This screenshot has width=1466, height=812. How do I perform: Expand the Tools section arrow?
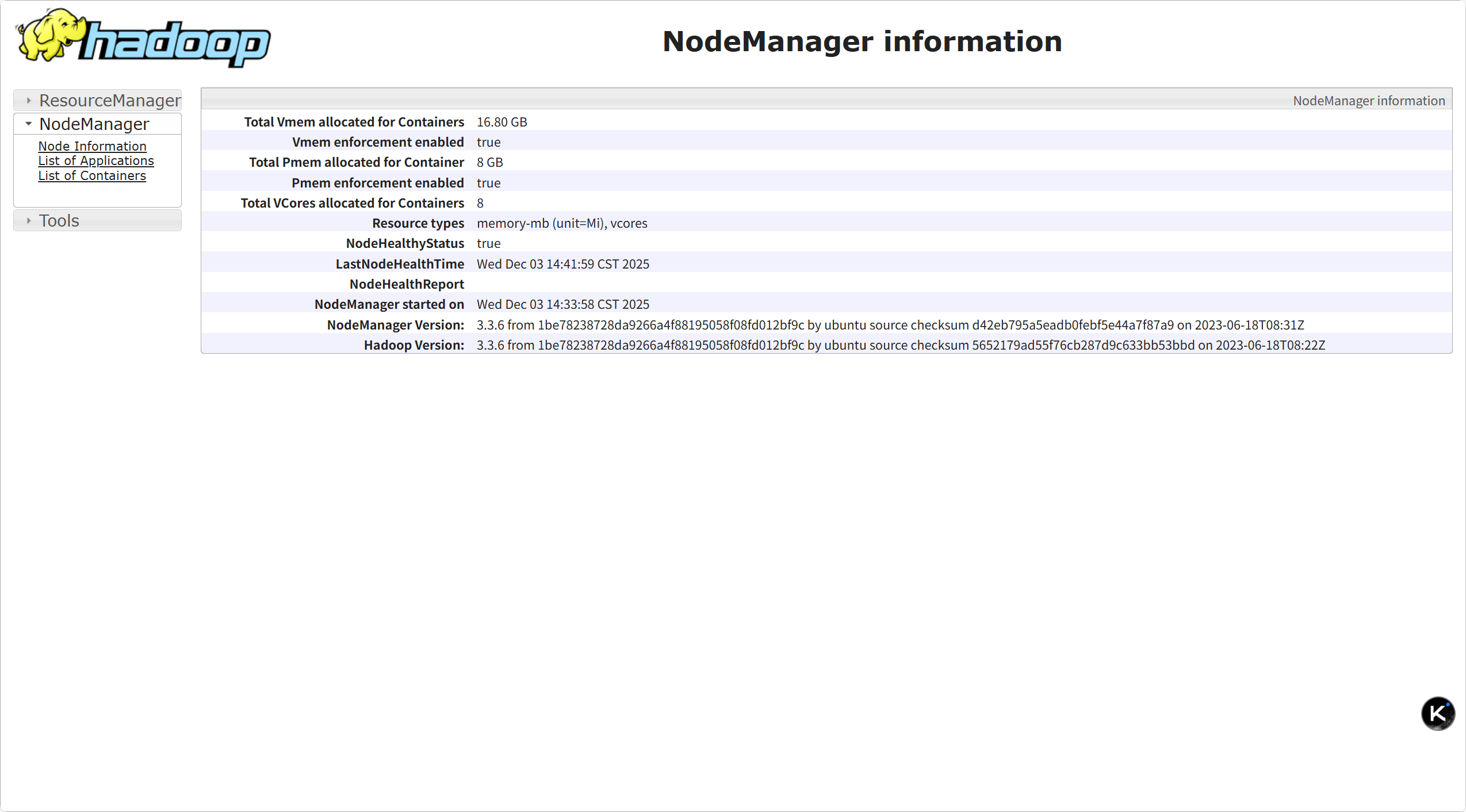[28, 221]
